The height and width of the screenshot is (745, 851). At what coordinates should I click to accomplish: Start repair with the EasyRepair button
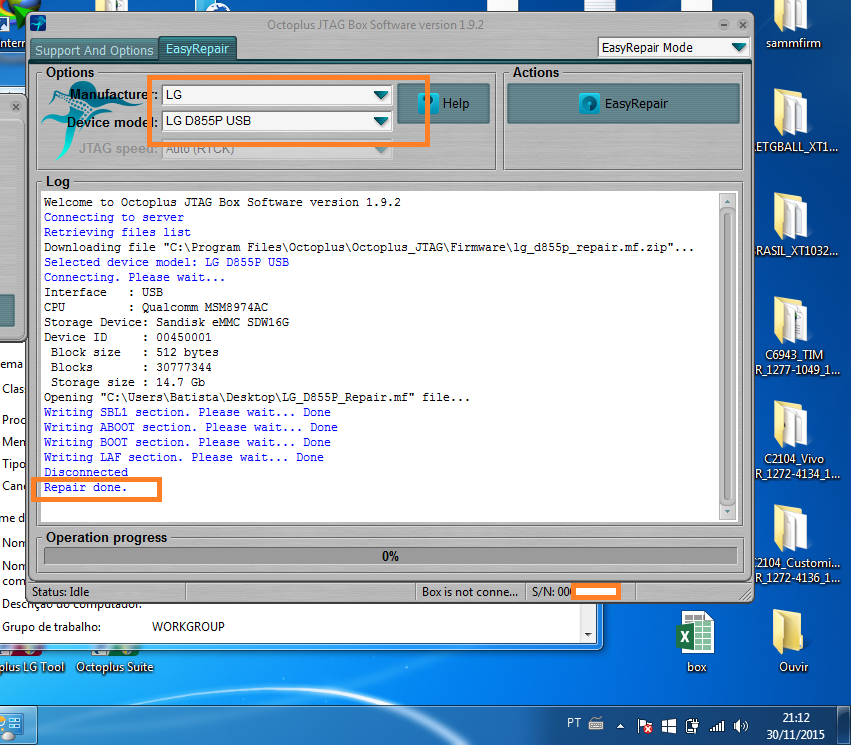click(x=623, y=103)
